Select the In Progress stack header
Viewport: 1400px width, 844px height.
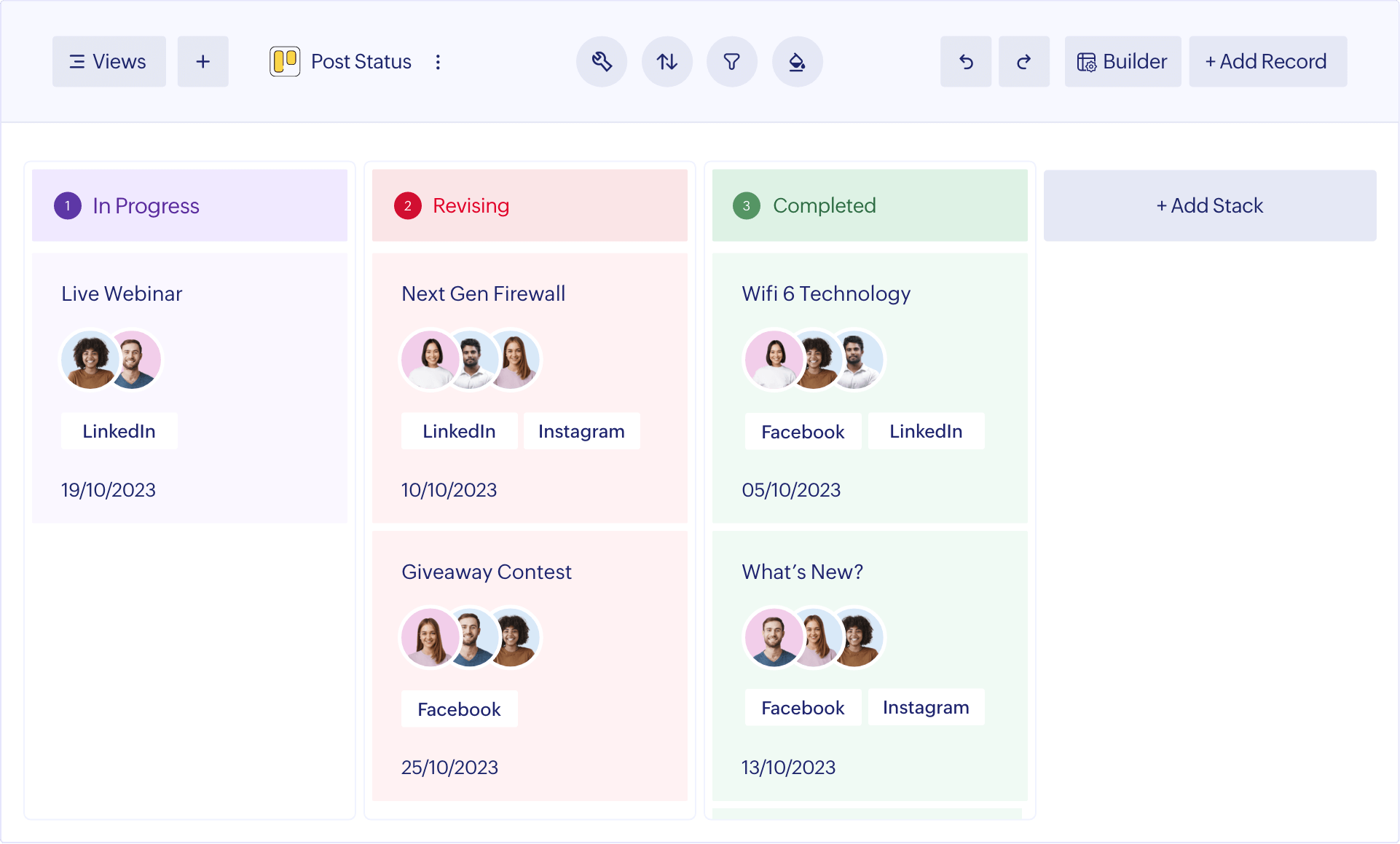(x=189, y=206)
